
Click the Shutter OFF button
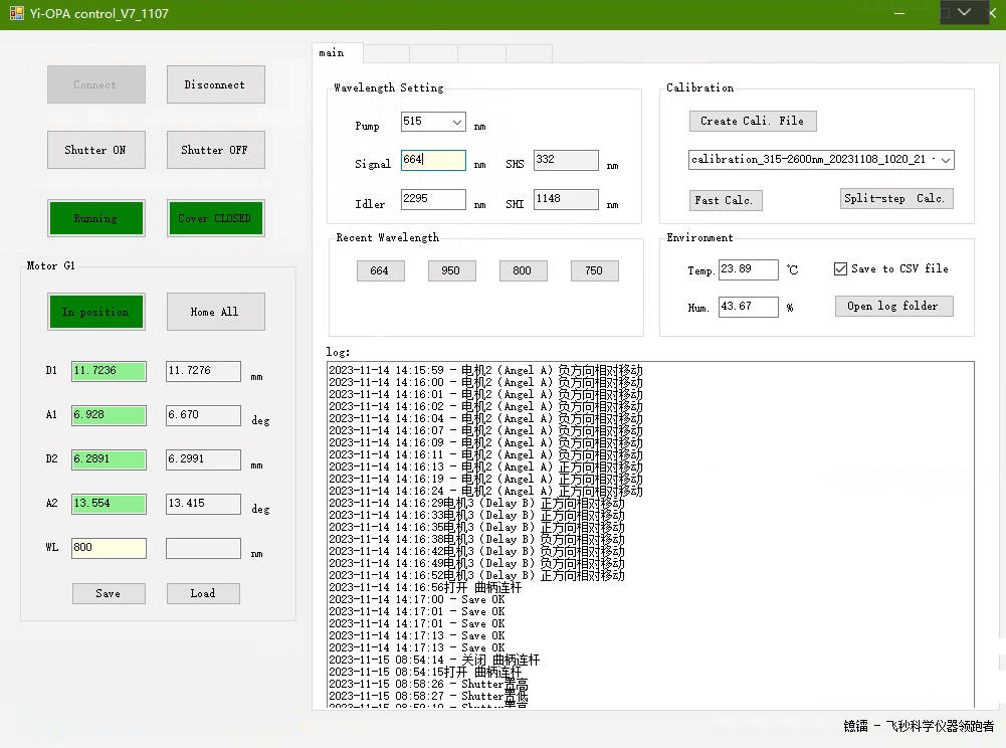pyautogui.click(x=215, y=150)
